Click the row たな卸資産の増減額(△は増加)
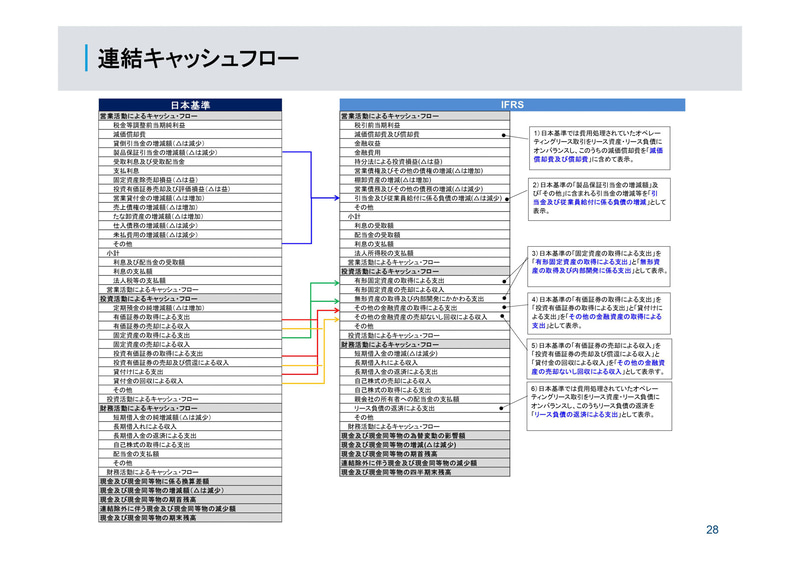Screen dimensions: 800x566 pos(190,216)
